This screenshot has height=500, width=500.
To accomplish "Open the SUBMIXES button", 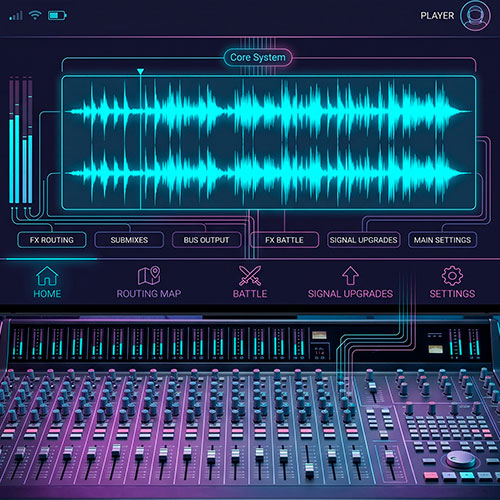I will (129, 240).
